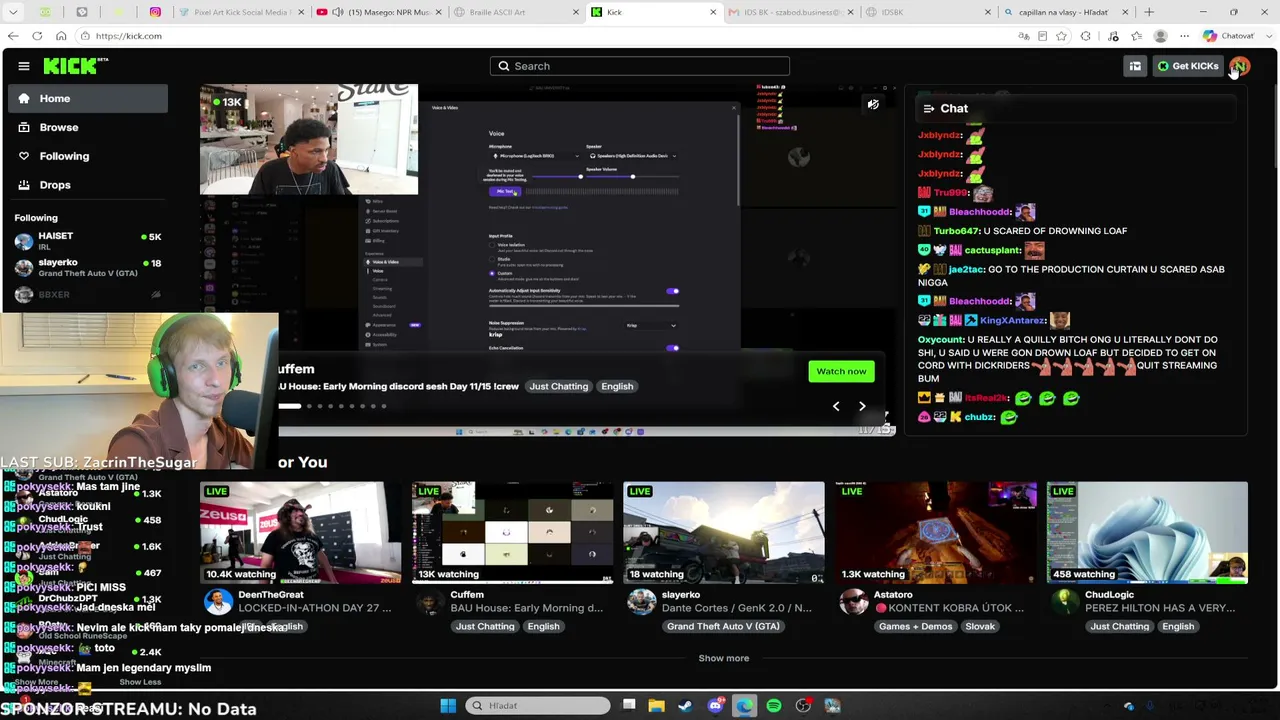The image size is (1280, 720).
Task: Click the browser home icon
Action: (x=61, y=36)
